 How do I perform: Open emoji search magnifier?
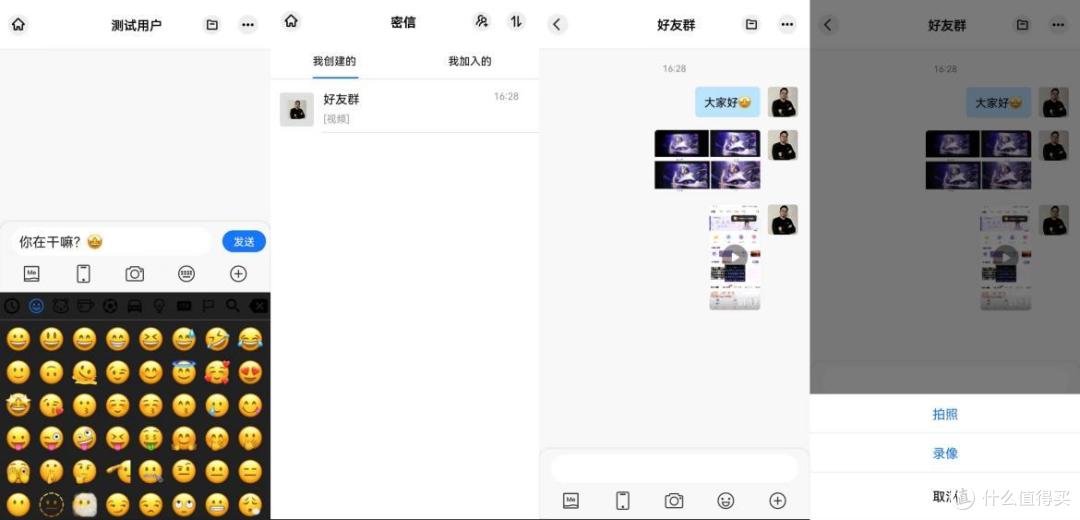pos(233,306)
